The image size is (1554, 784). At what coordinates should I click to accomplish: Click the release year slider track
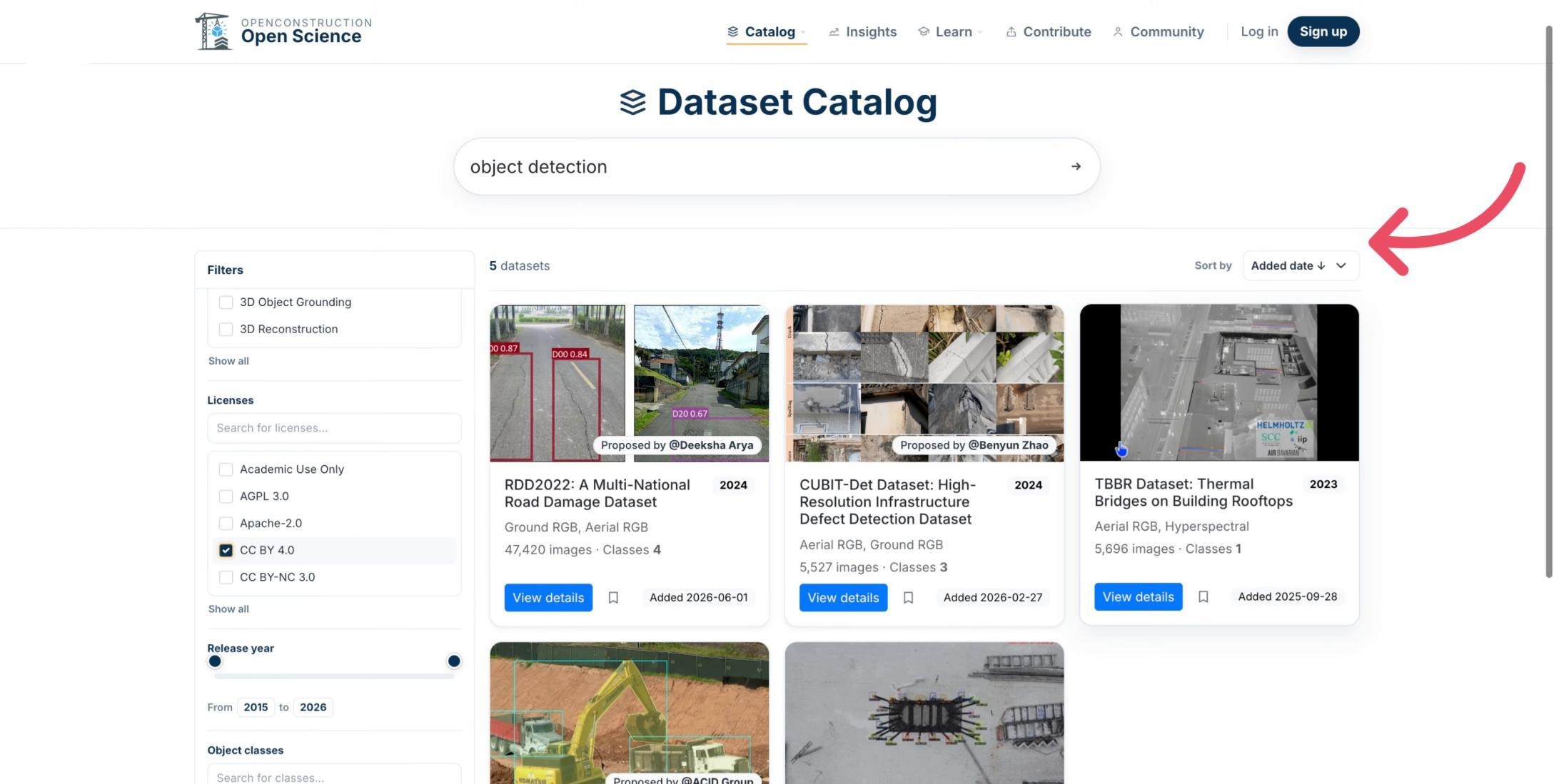(334, 676)
